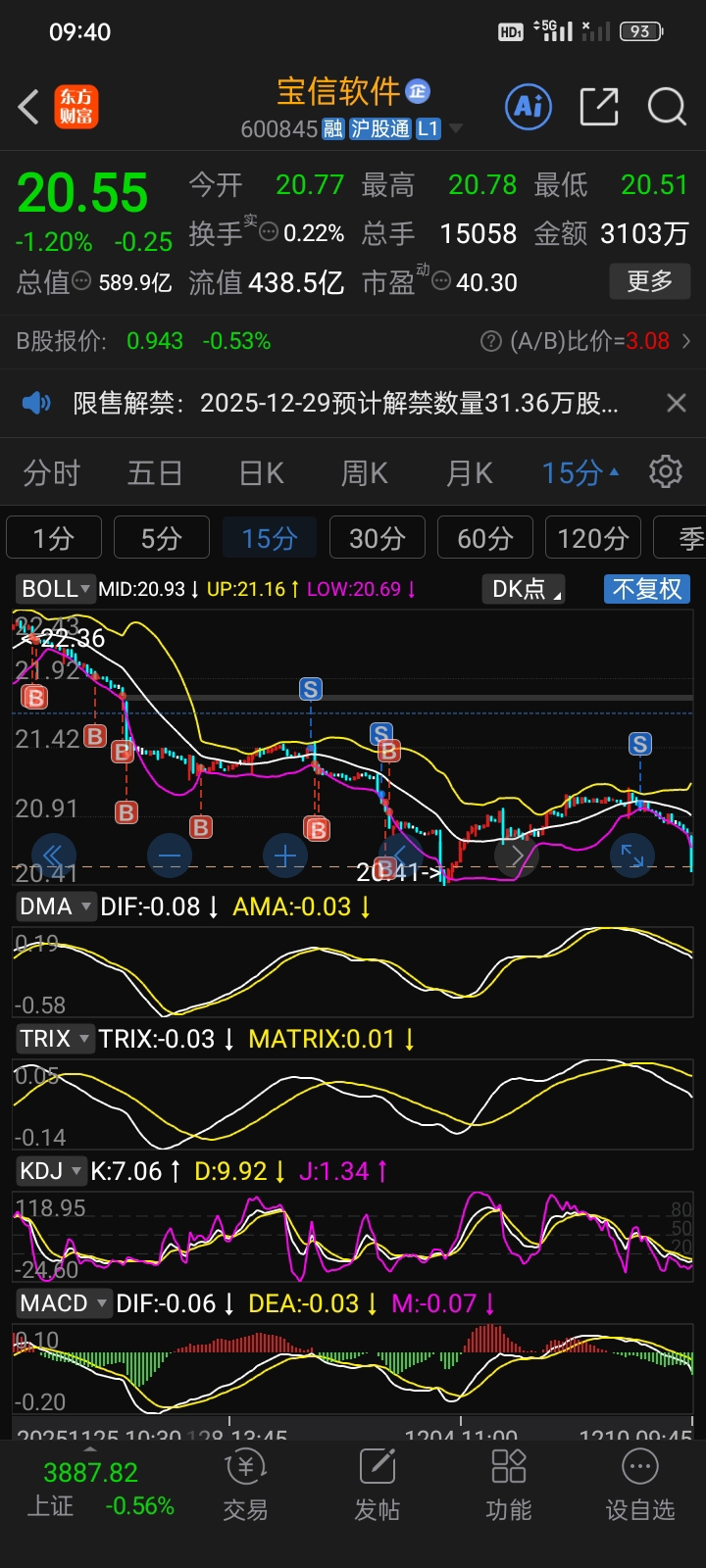The image size is (706, 1568).
Task: Tap the 市盈 info icon
Action: [441, 281]
